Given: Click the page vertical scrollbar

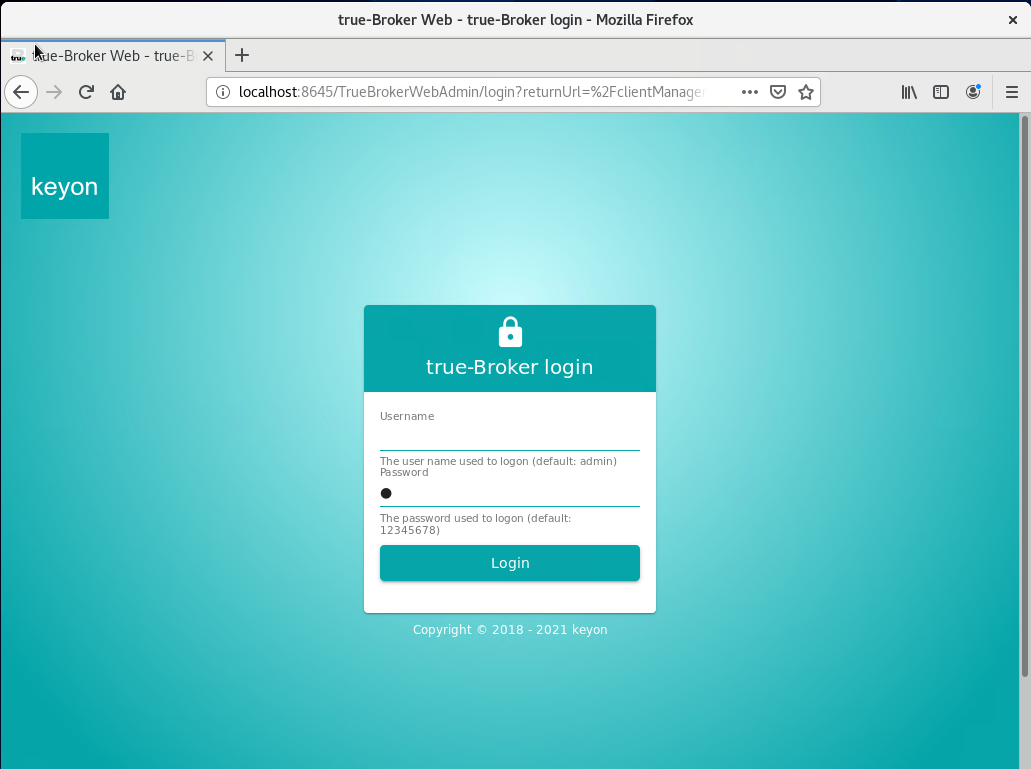Looking at the screenshot, I should (1024, 396).
